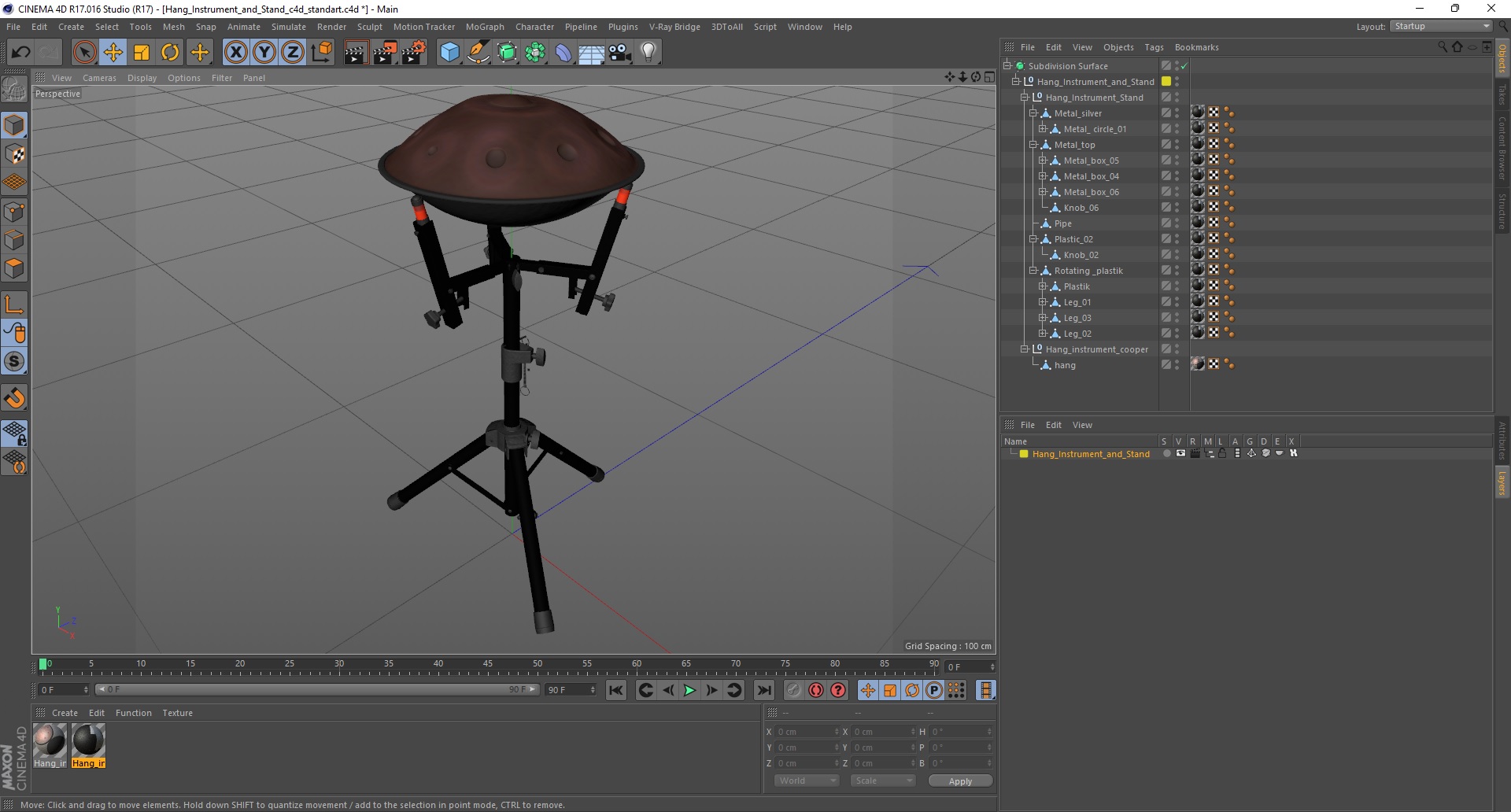Open the MoGraph menu

pos(485,27)
